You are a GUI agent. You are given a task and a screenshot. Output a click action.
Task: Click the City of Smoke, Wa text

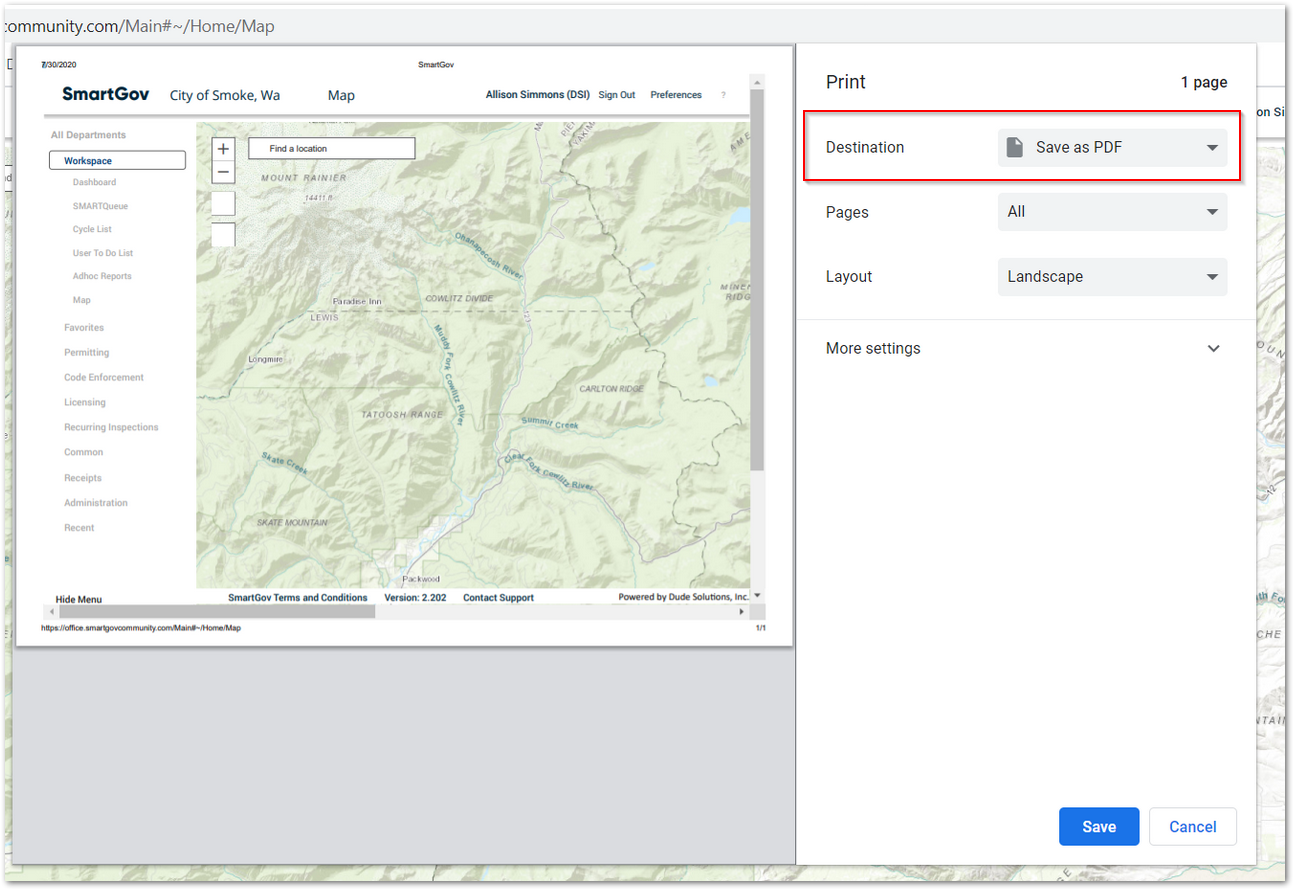coord(225,96)
